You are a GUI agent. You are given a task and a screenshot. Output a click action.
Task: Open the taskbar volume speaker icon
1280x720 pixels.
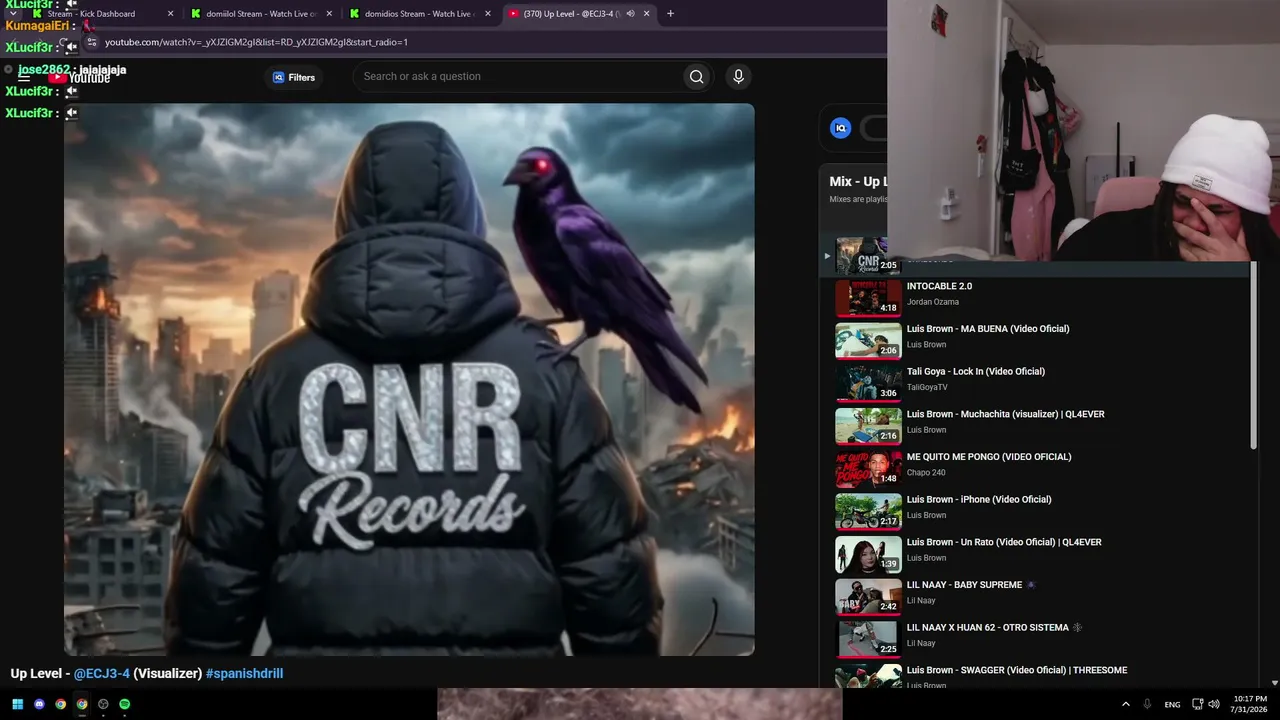tap(1214, 704)
